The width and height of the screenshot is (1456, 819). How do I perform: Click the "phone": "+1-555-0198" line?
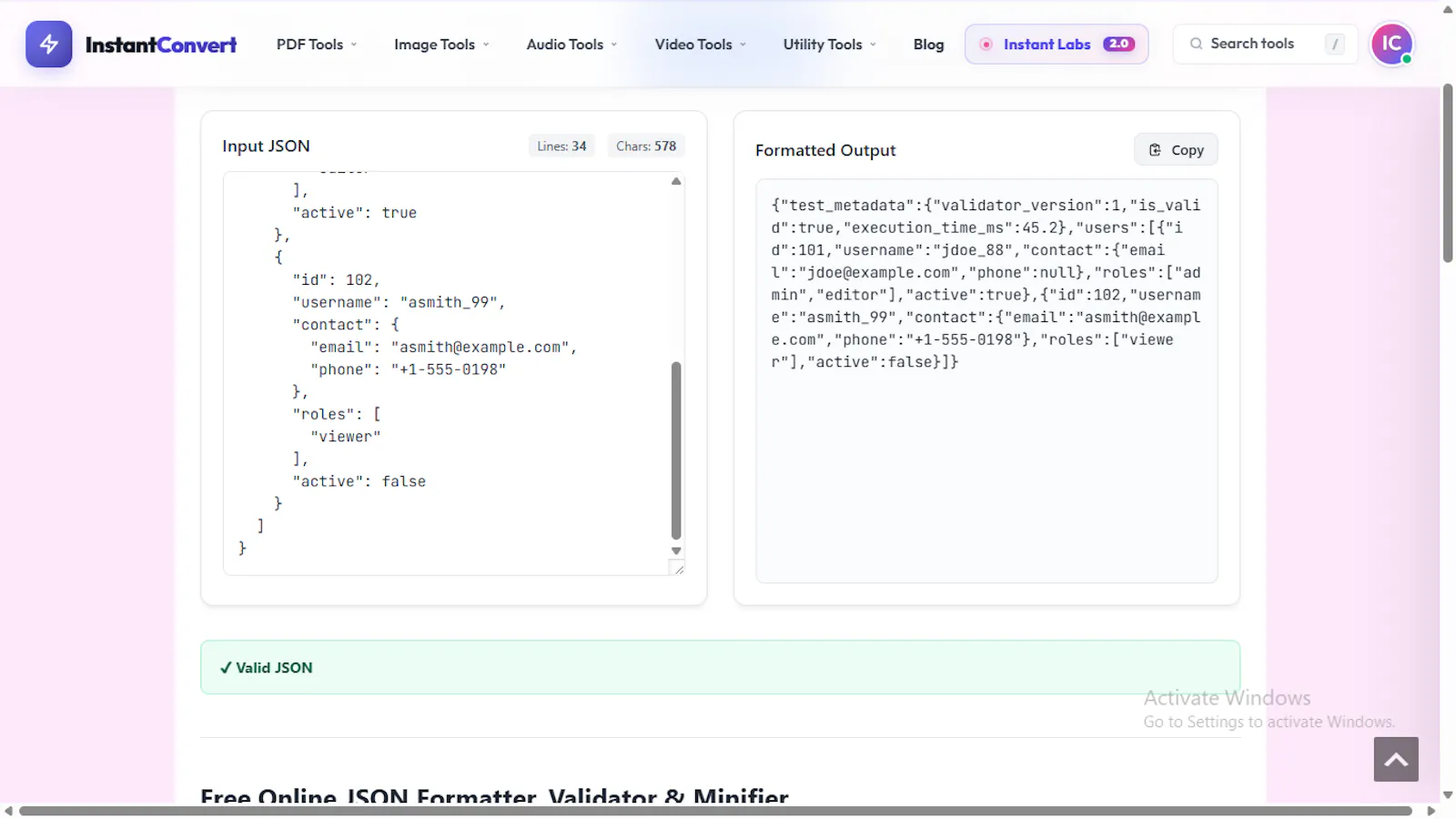[408, 369]
